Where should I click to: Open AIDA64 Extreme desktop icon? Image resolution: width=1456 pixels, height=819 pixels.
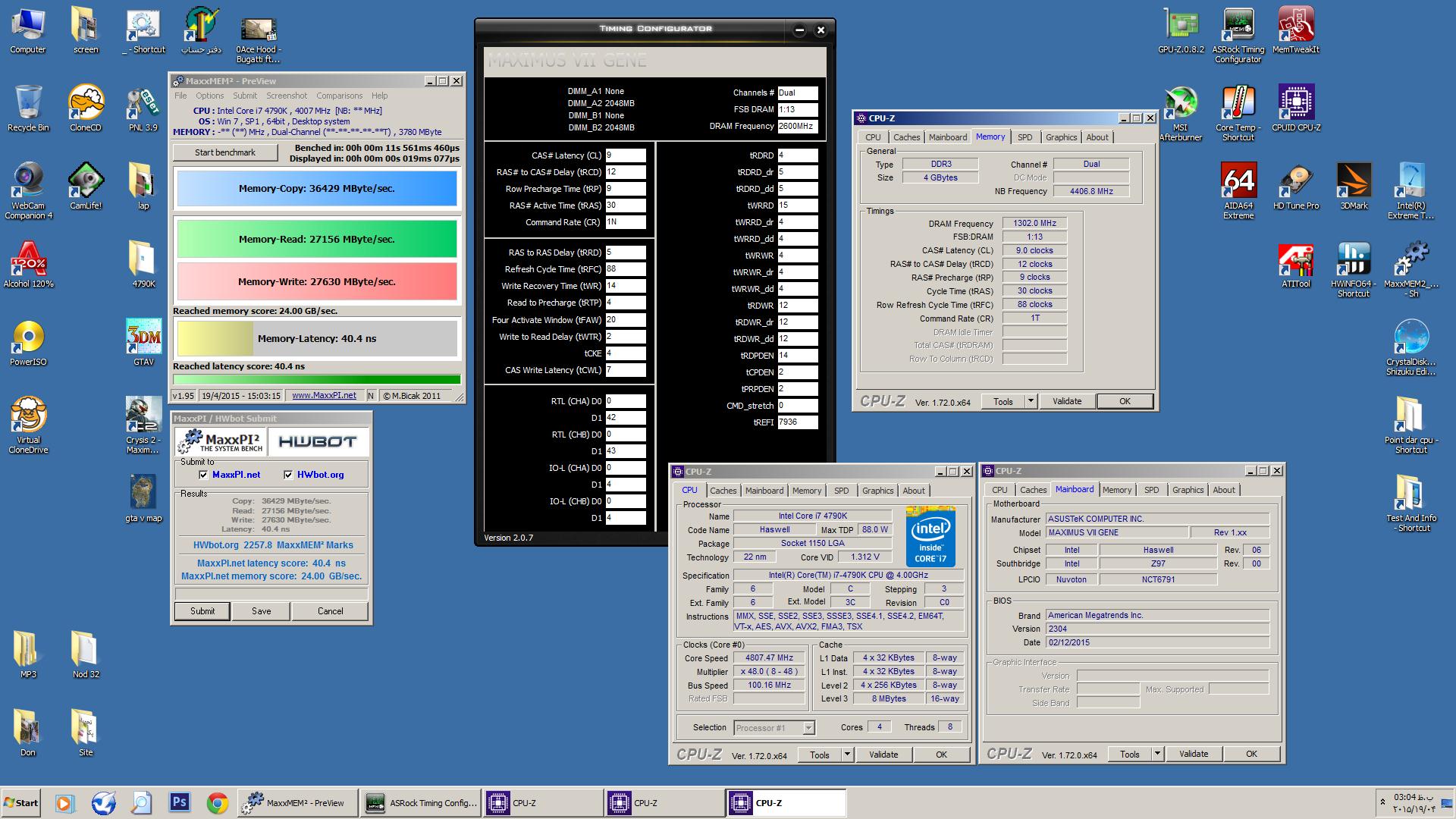coord(1238,191)
